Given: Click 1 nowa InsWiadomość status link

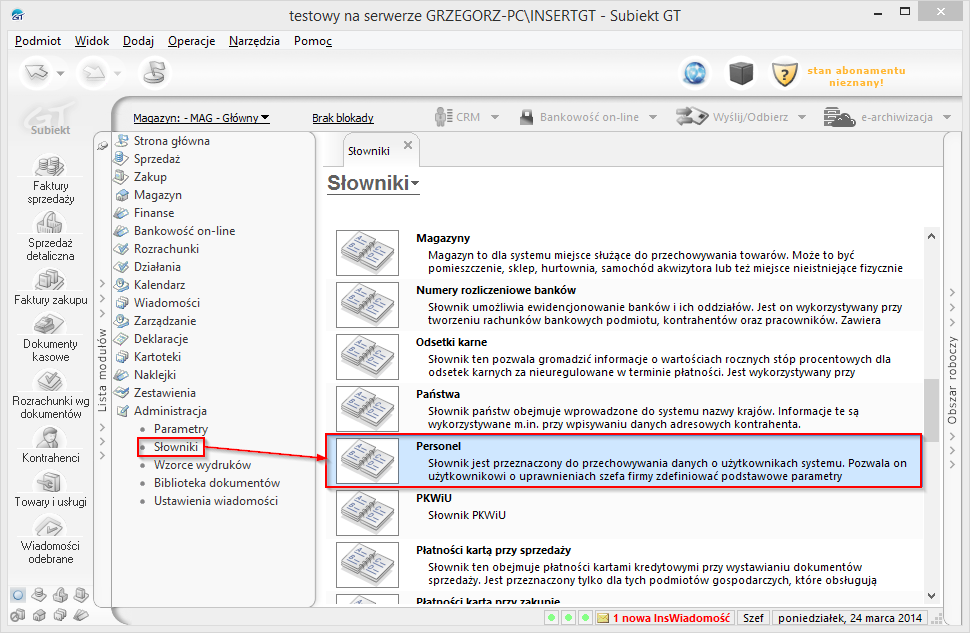Looking at the screenshot, I should coord(671,618).
